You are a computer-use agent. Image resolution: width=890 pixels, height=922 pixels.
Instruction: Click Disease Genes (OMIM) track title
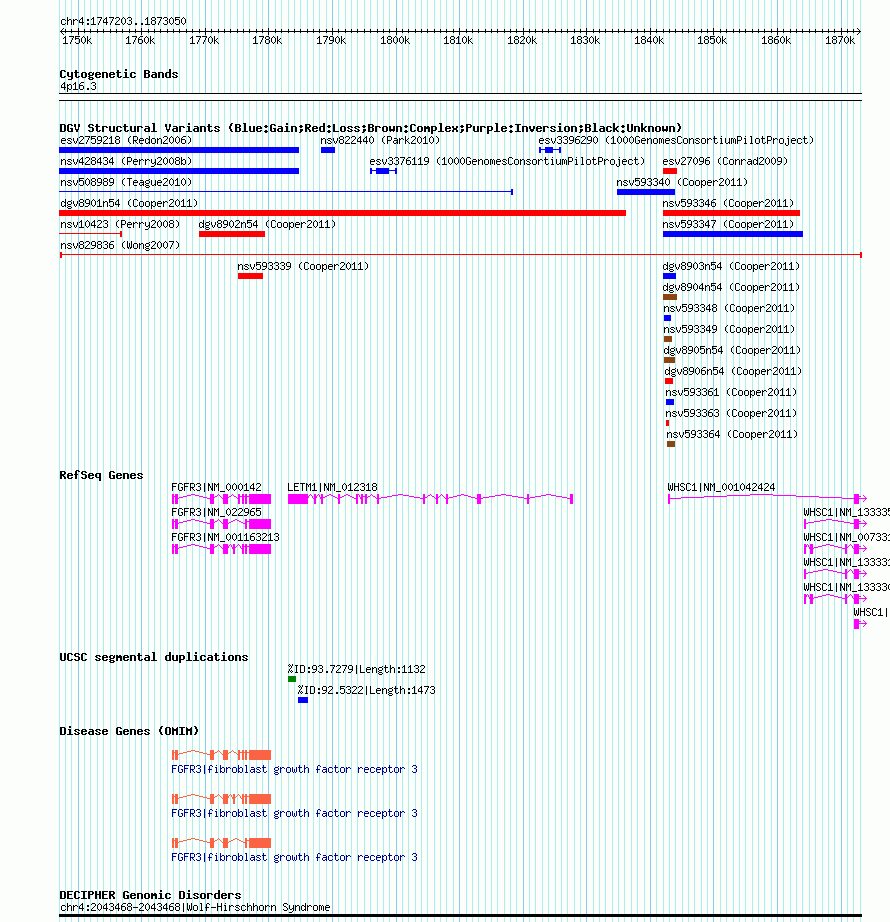(x=129, y=731)
